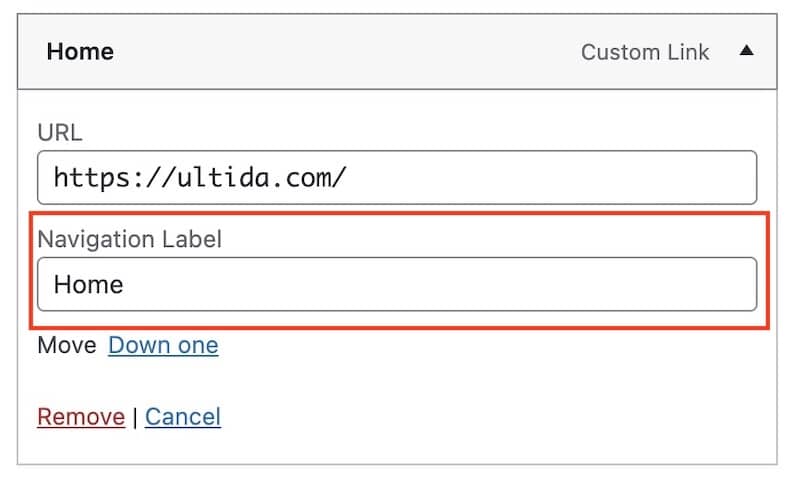Remove this menu item via the Remove link
Image resolution: width=800 pixels, height=480 pixels.
[x=81, y=417]
